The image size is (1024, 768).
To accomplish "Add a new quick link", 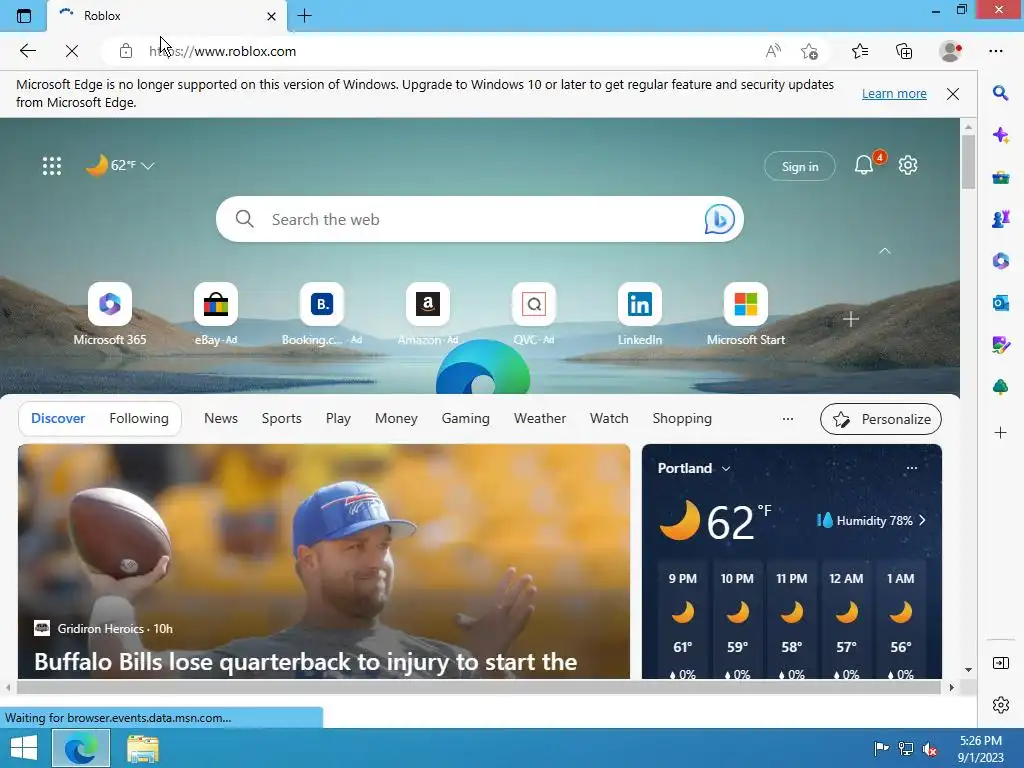I will tap(850, 319).
